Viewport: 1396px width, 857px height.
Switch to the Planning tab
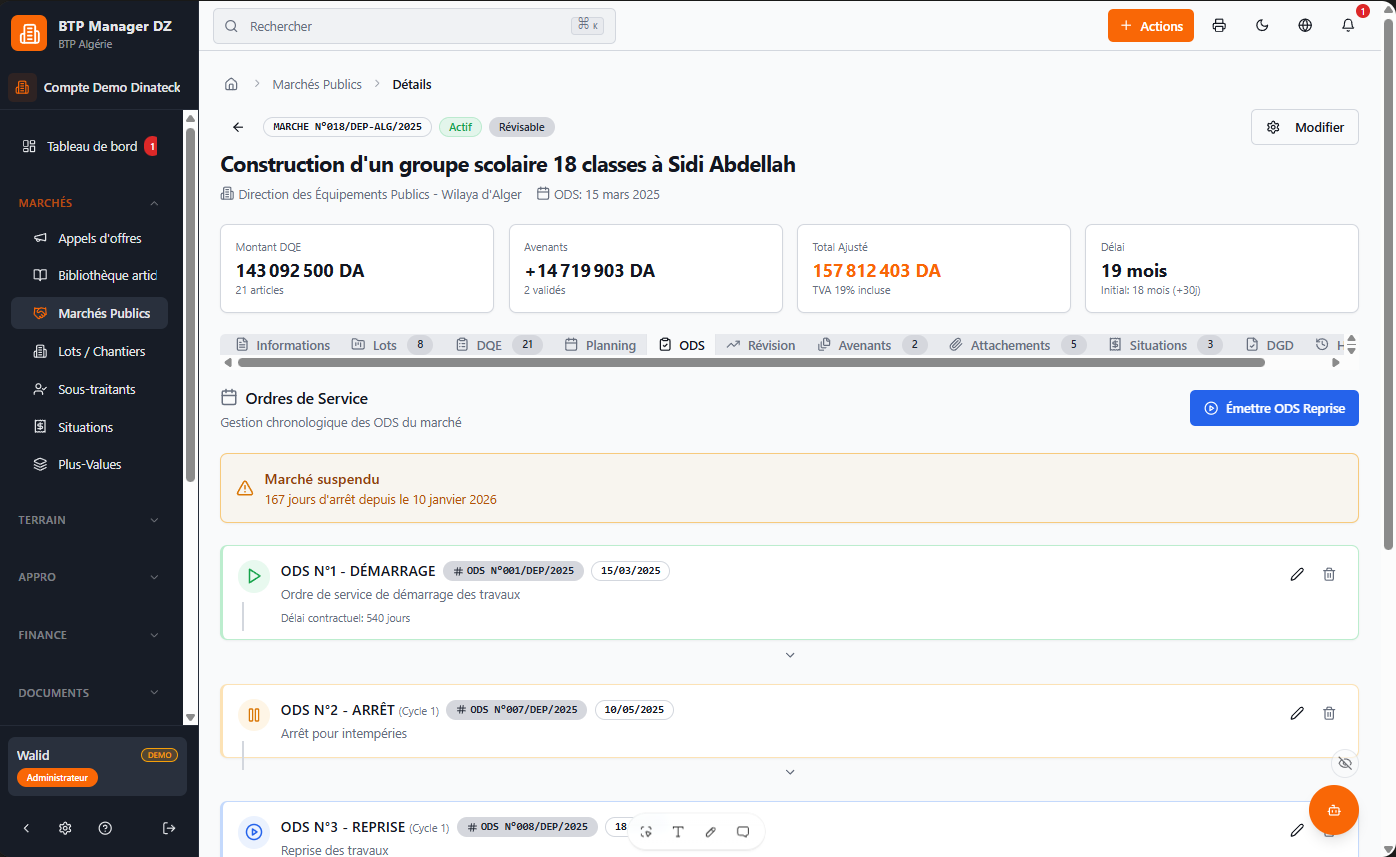(600, 345)
